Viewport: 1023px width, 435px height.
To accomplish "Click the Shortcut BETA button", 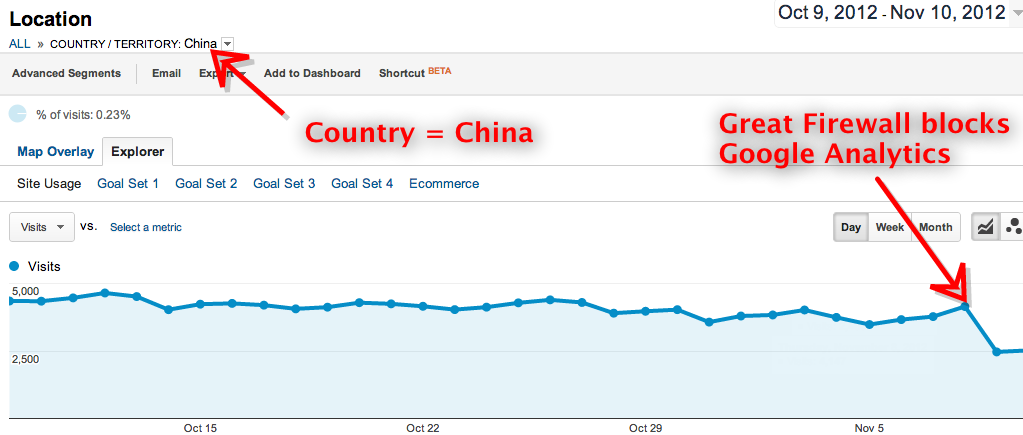I will click(x=415, y=72).
